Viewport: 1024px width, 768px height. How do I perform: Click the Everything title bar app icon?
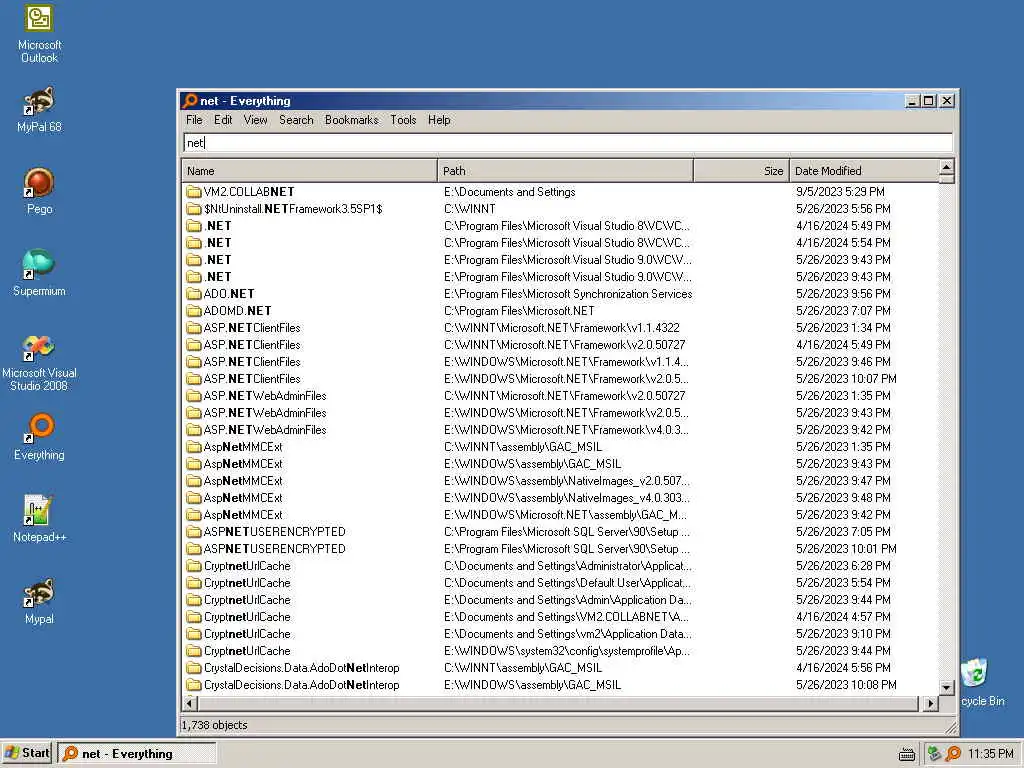(190, 101)
